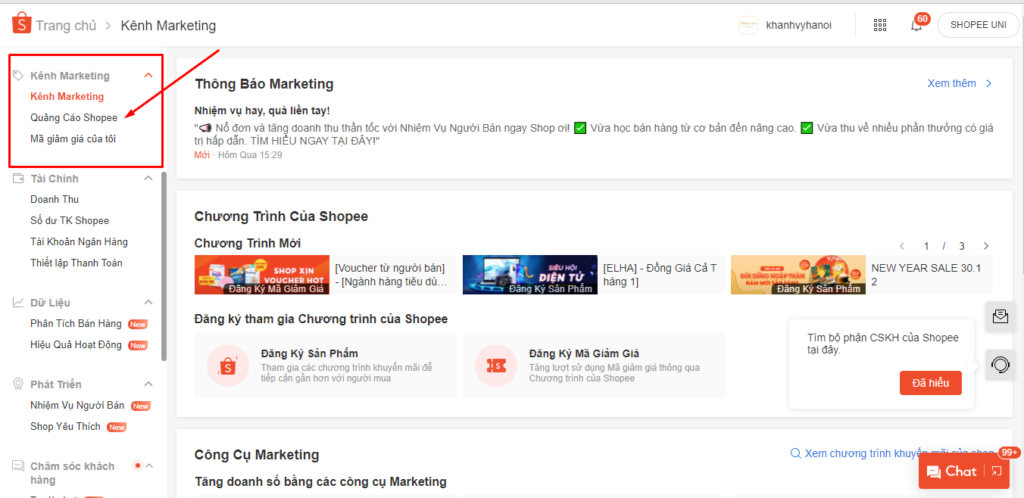The height and width of the screenshot is (498, 1024).
Task: Open the New Year Sale banner thumbnail
Action: coord(798,275)
